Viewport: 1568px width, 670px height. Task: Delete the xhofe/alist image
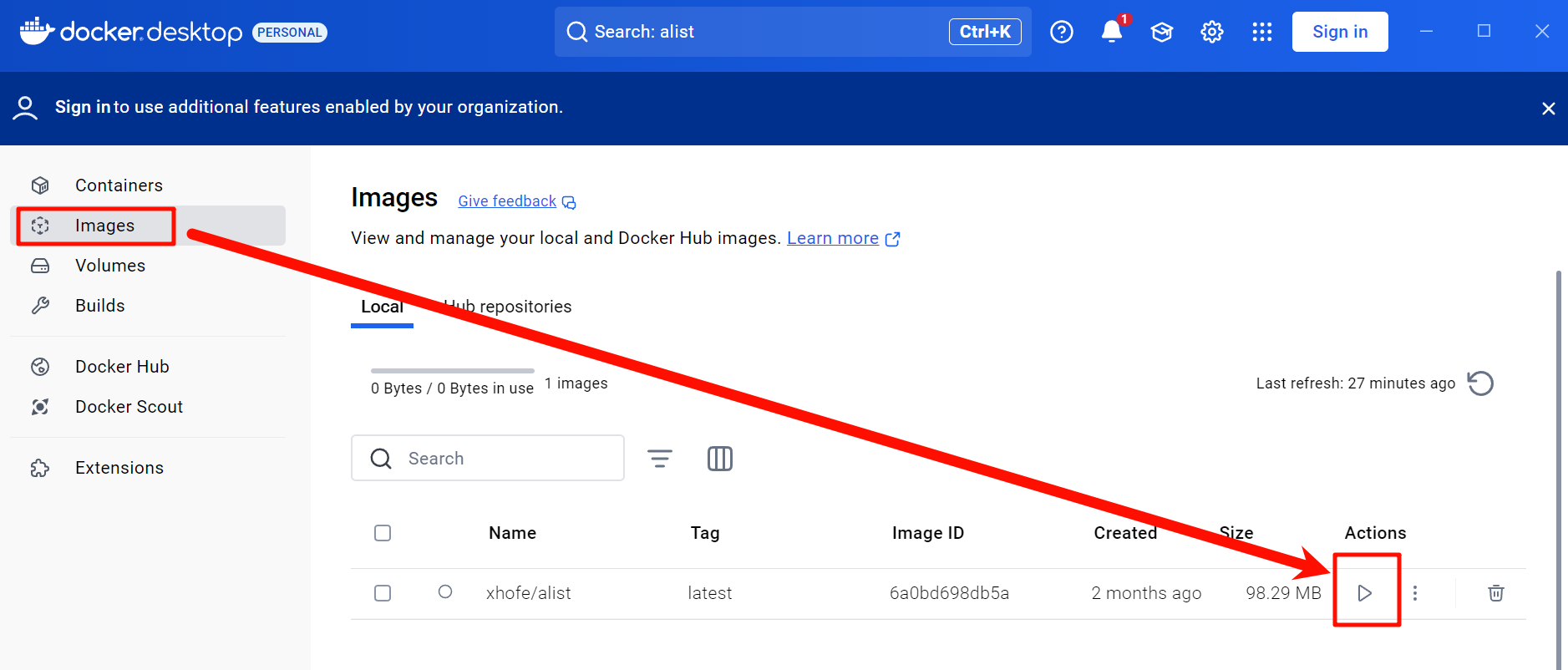(x=1496, y=593)
